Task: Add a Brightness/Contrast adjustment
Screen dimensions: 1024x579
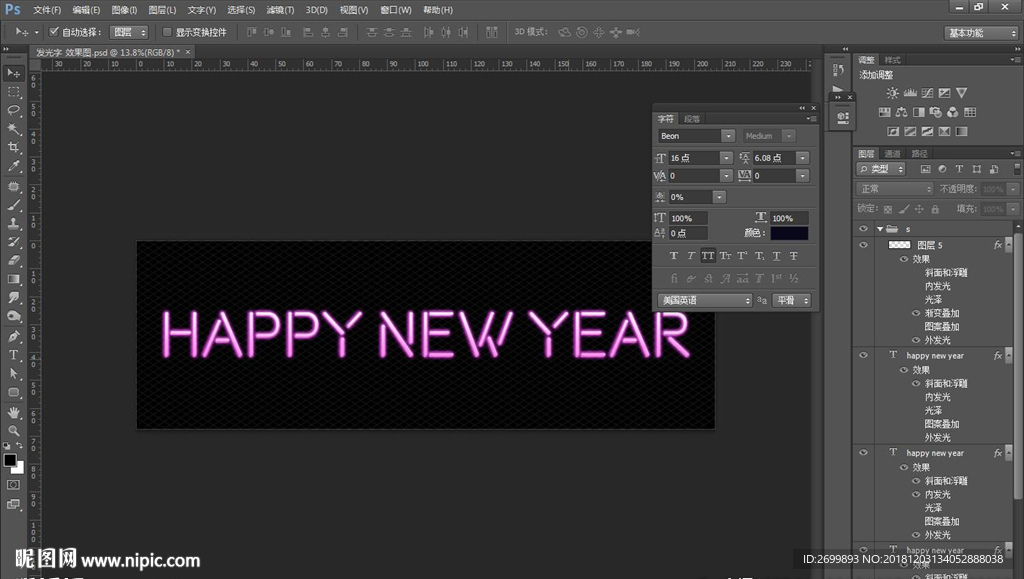Action: (x=892, y=93)
